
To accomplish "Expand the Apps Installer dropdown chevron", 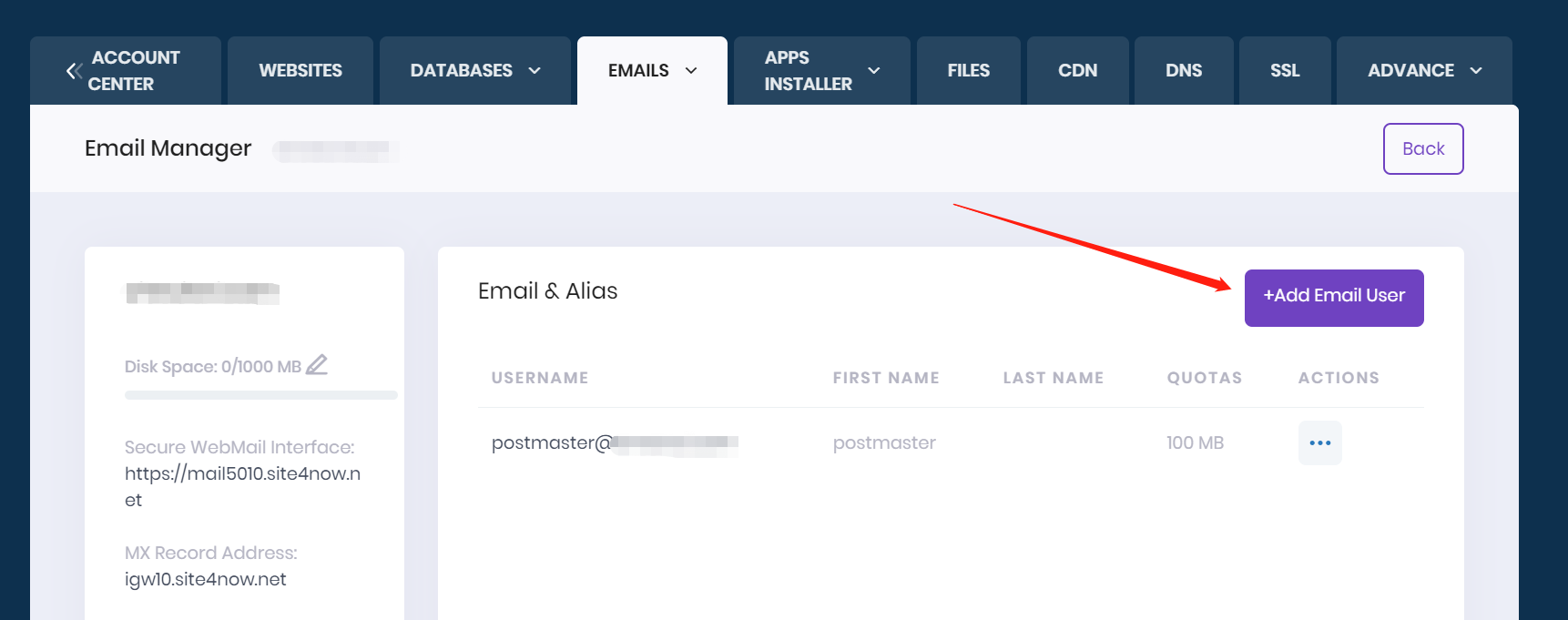I will pos(874,71).
